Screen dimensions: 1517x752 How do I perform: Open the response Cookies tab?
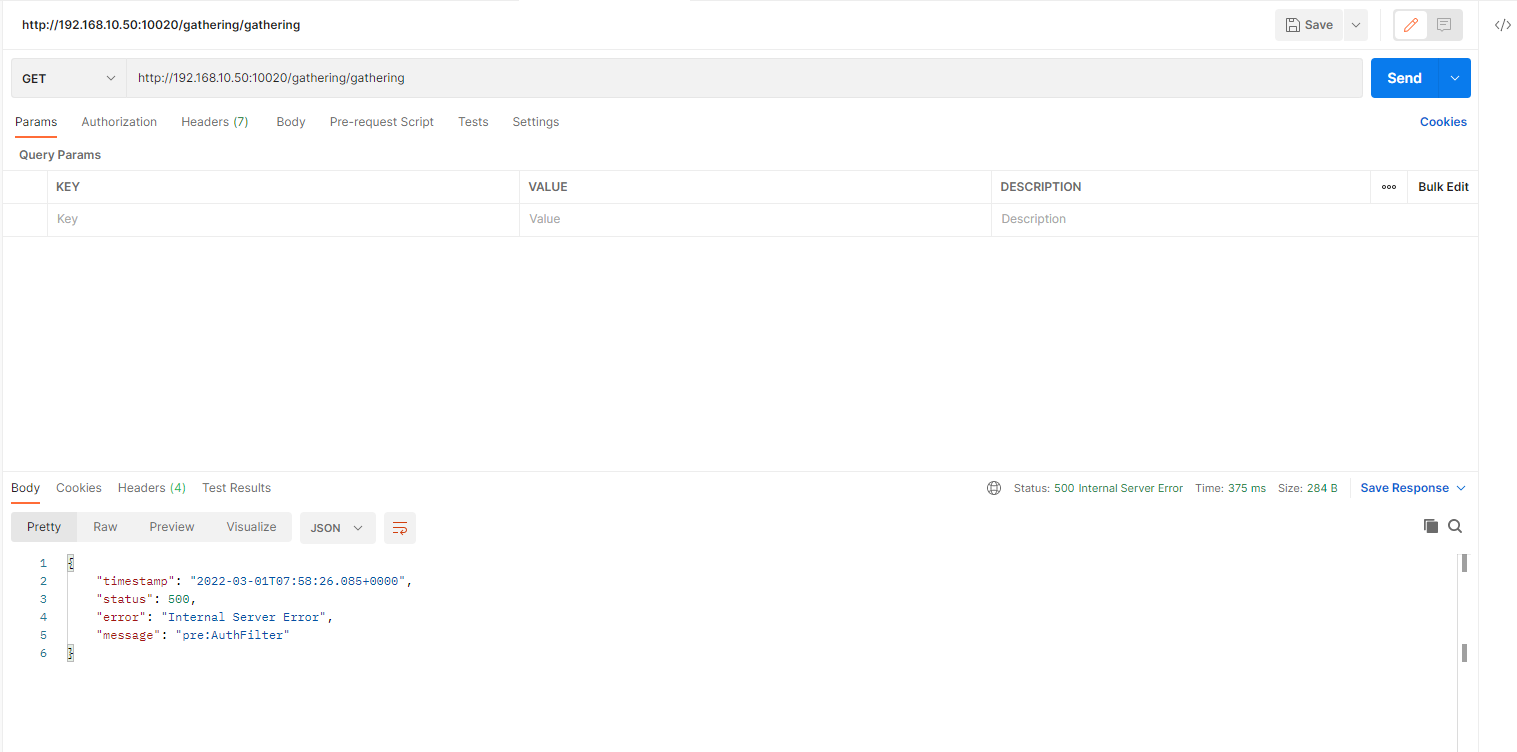(x=79, y=488)
